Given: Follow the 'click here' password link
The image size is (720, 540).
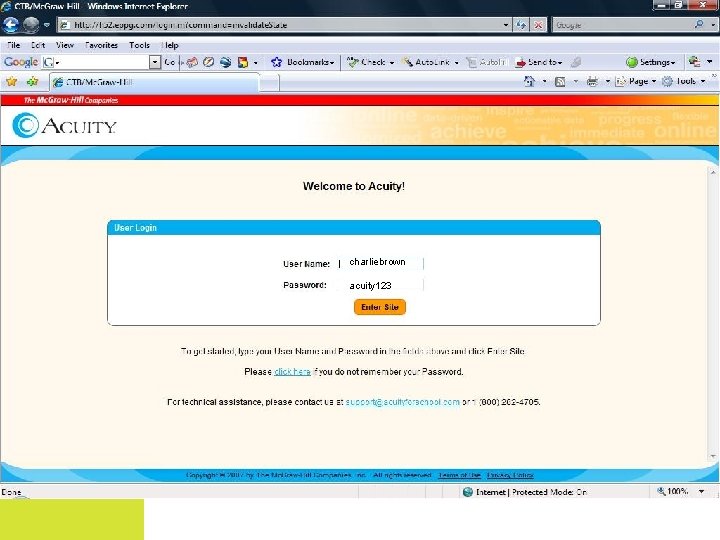Looking at the screenshot, I should click(292, 371).
